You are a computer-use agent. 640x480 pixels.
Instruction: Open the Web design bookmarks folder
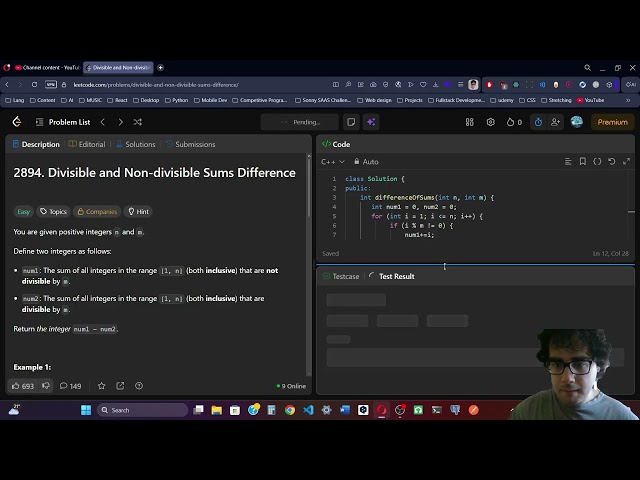click(x=374, y=100)
